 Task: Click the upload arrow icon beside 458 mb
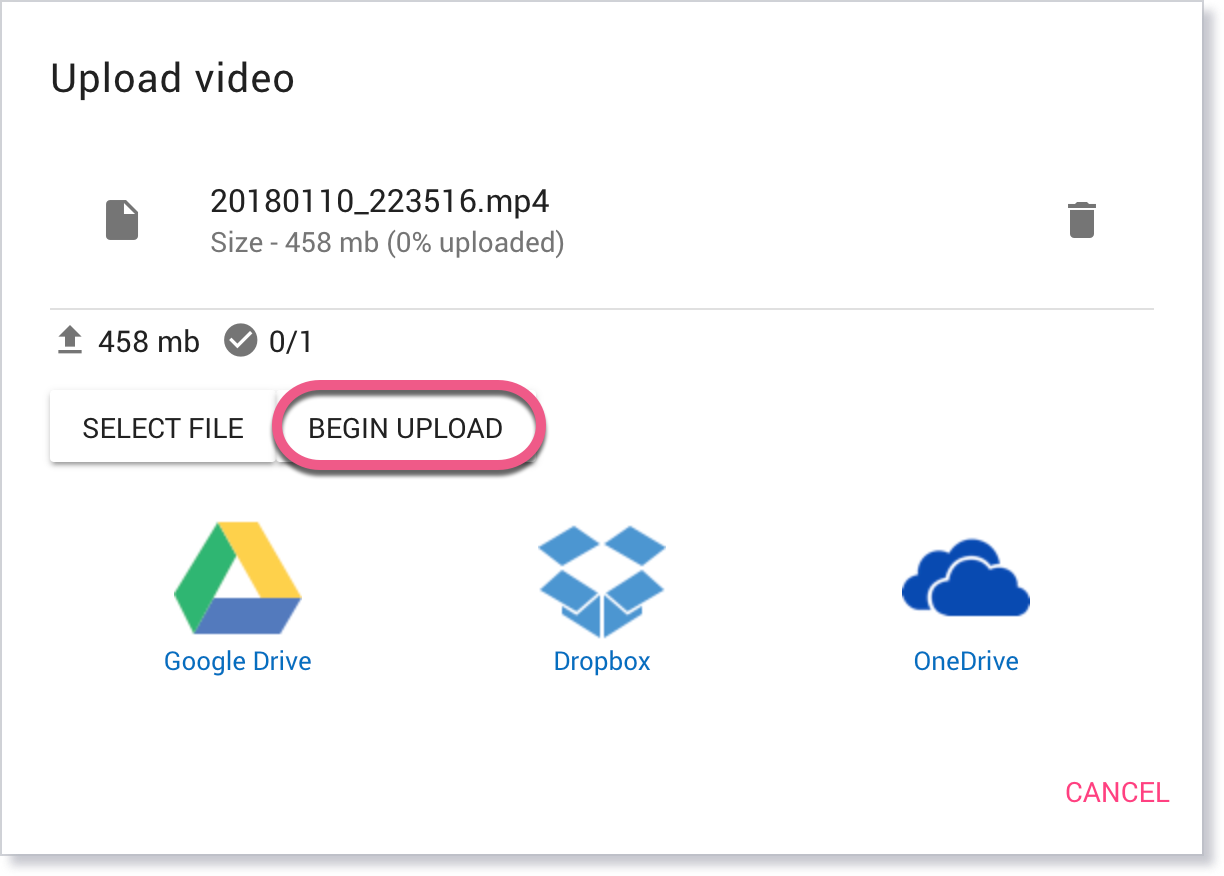coord(69,342)
